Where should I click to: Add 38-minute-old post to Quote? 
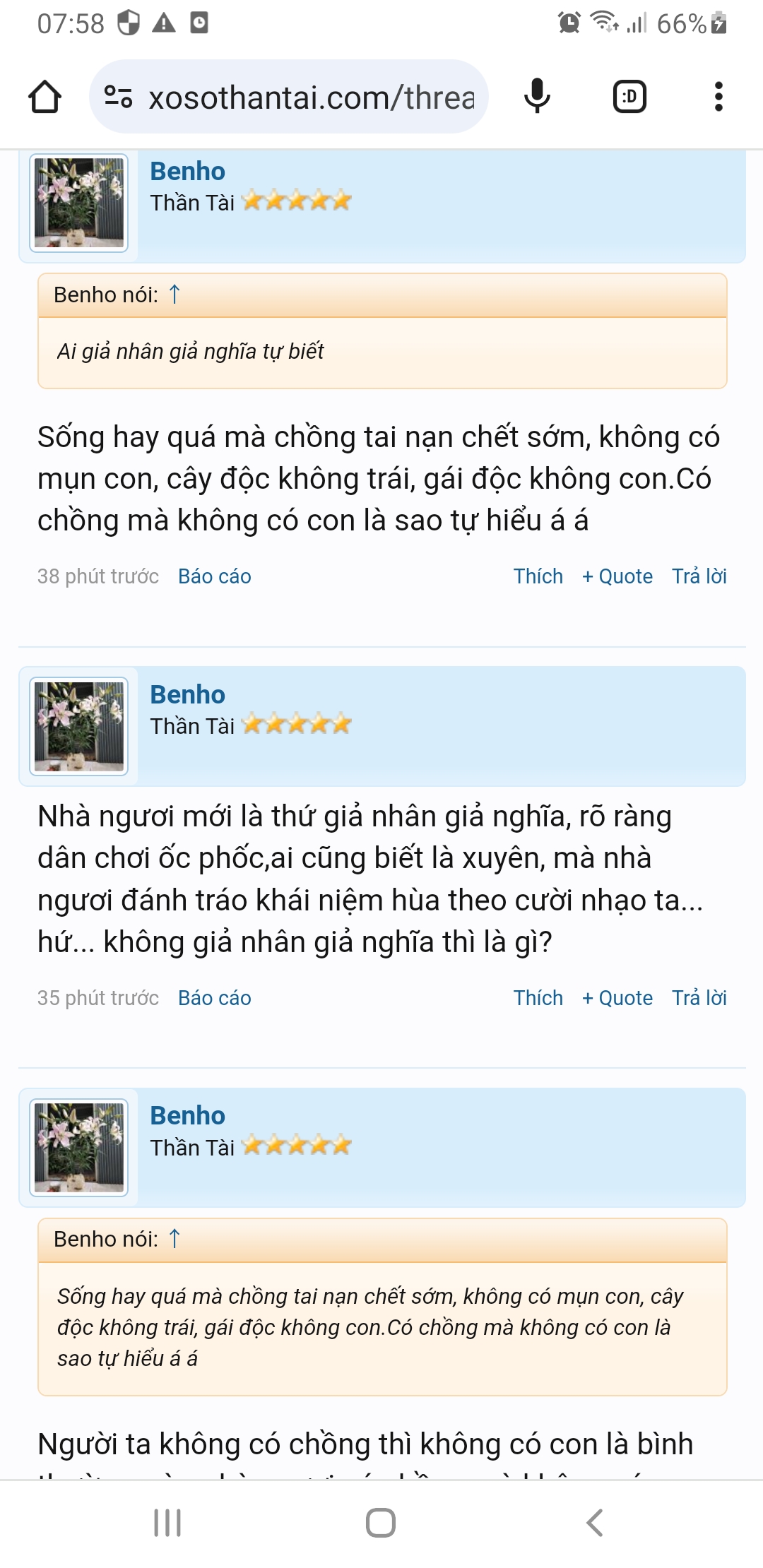pos(617,576)
